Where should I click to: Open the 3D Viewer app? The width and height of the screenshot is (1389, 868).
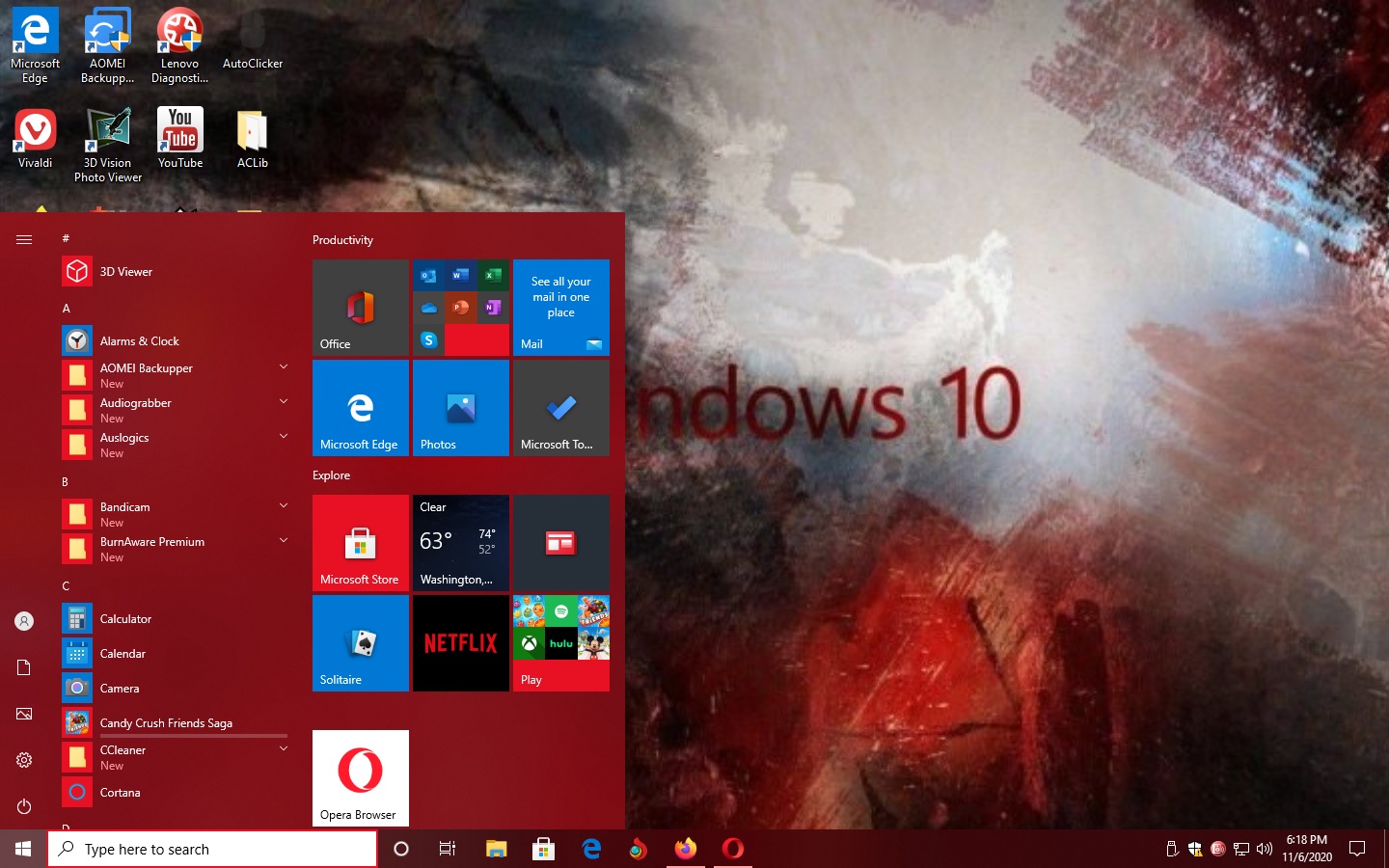[174, 272]
